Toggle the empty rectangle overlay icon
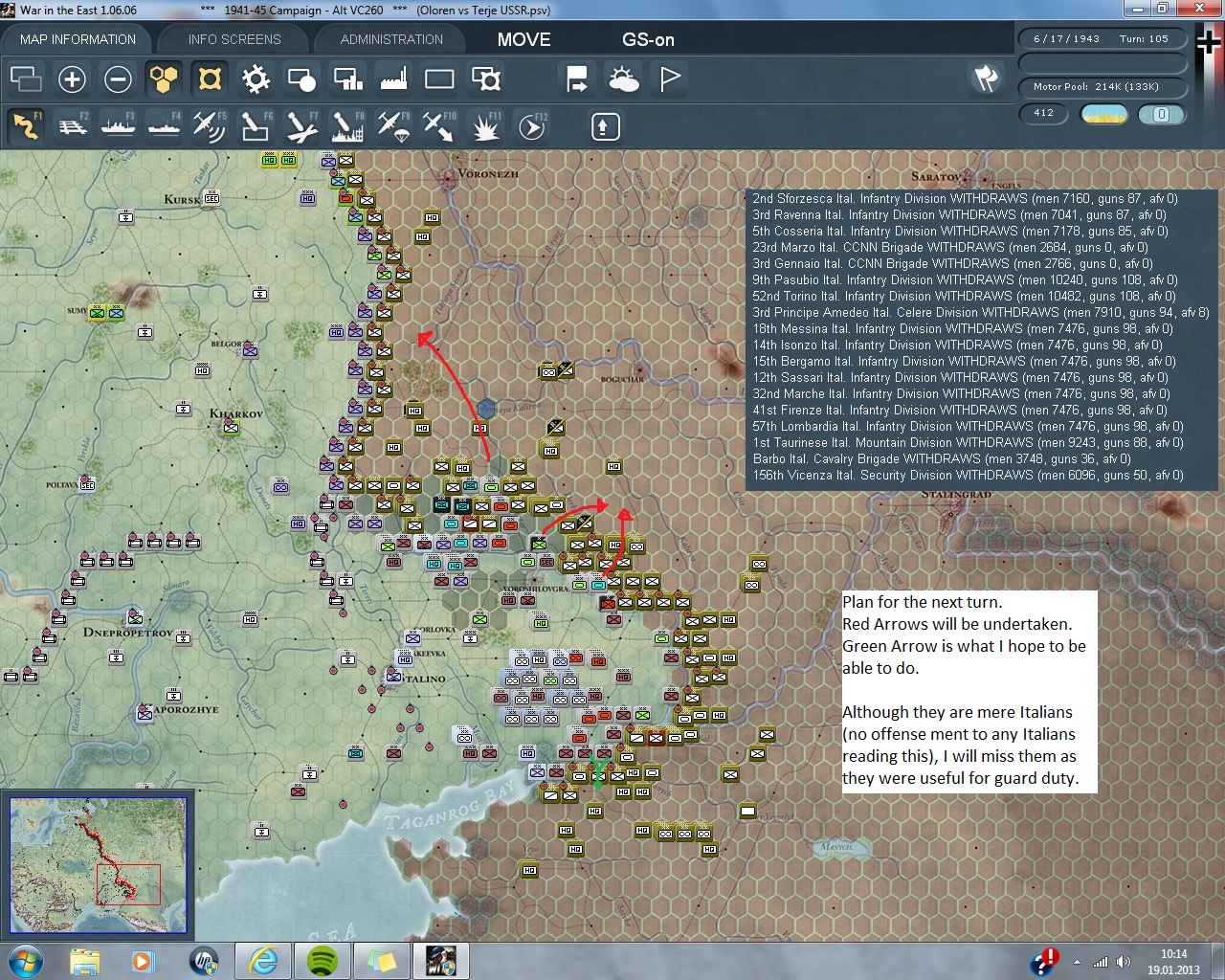Viewport: 1225px width, 980px height. point(439,78)
